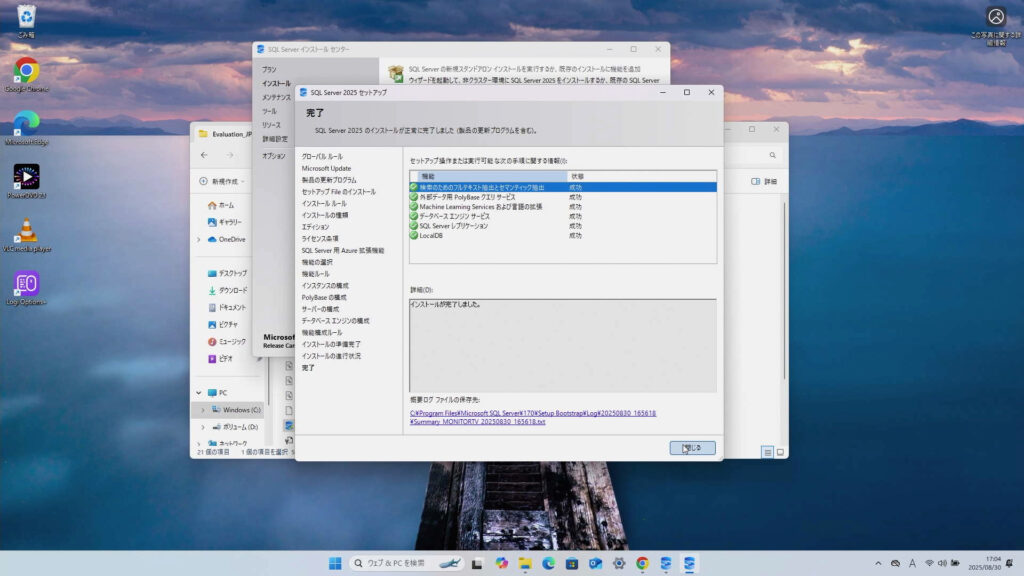This screenshot has width=1024, height=576.
Task: Open the 新規作成 dropdown in File Explorer
Action: point(222,182)
